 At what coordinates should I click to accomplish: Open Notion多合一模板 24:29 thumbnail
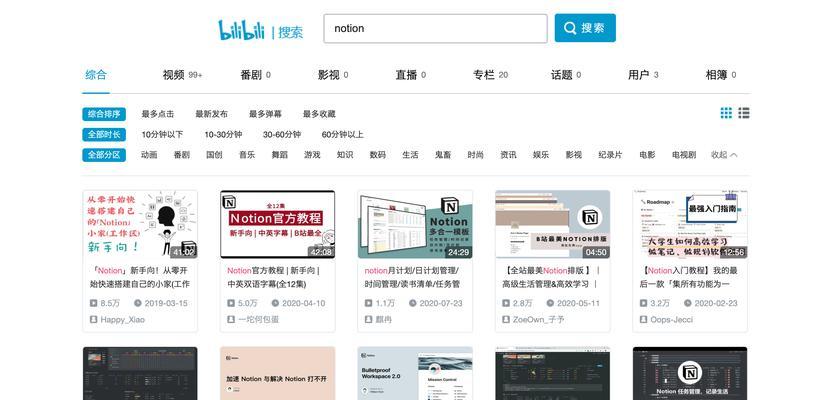click(415, 224)
